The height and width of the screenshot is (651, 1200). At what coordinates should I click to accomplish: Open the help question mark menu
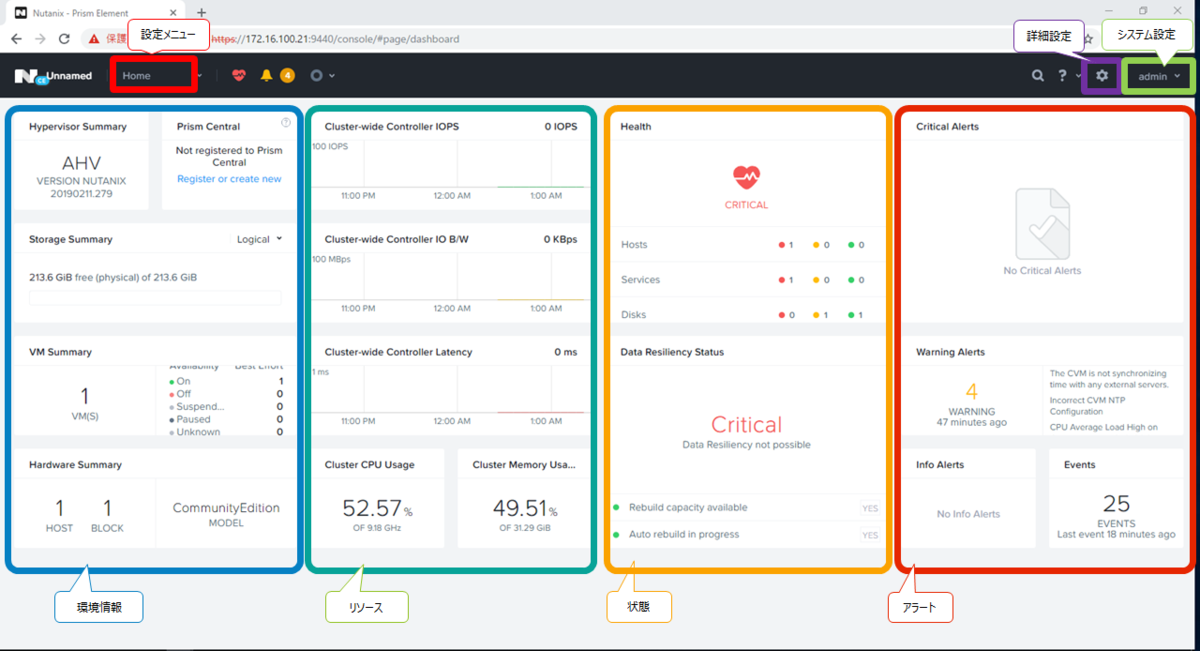(1067, 76)
